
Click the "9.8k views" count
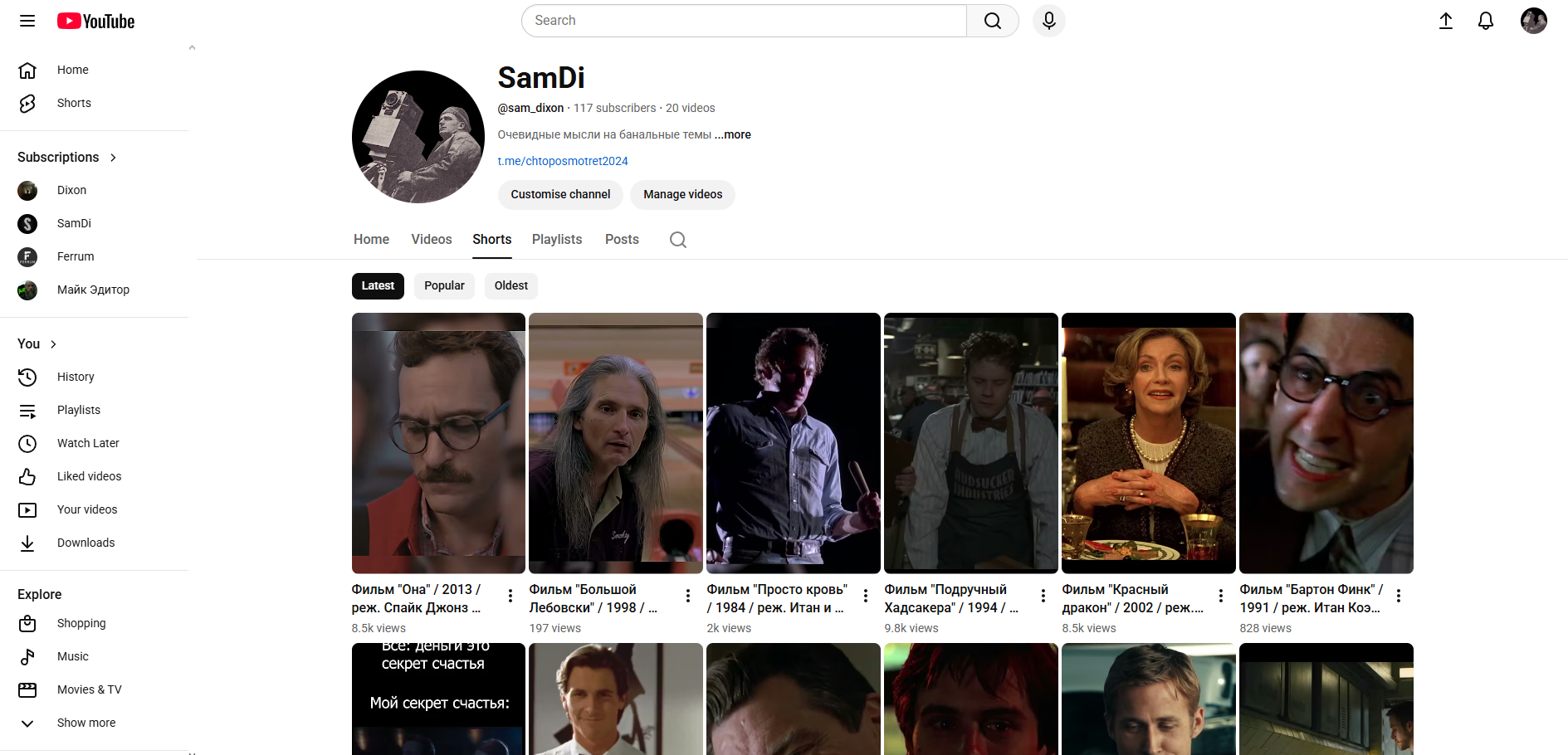pyautogui.click(x=911, y=628)
